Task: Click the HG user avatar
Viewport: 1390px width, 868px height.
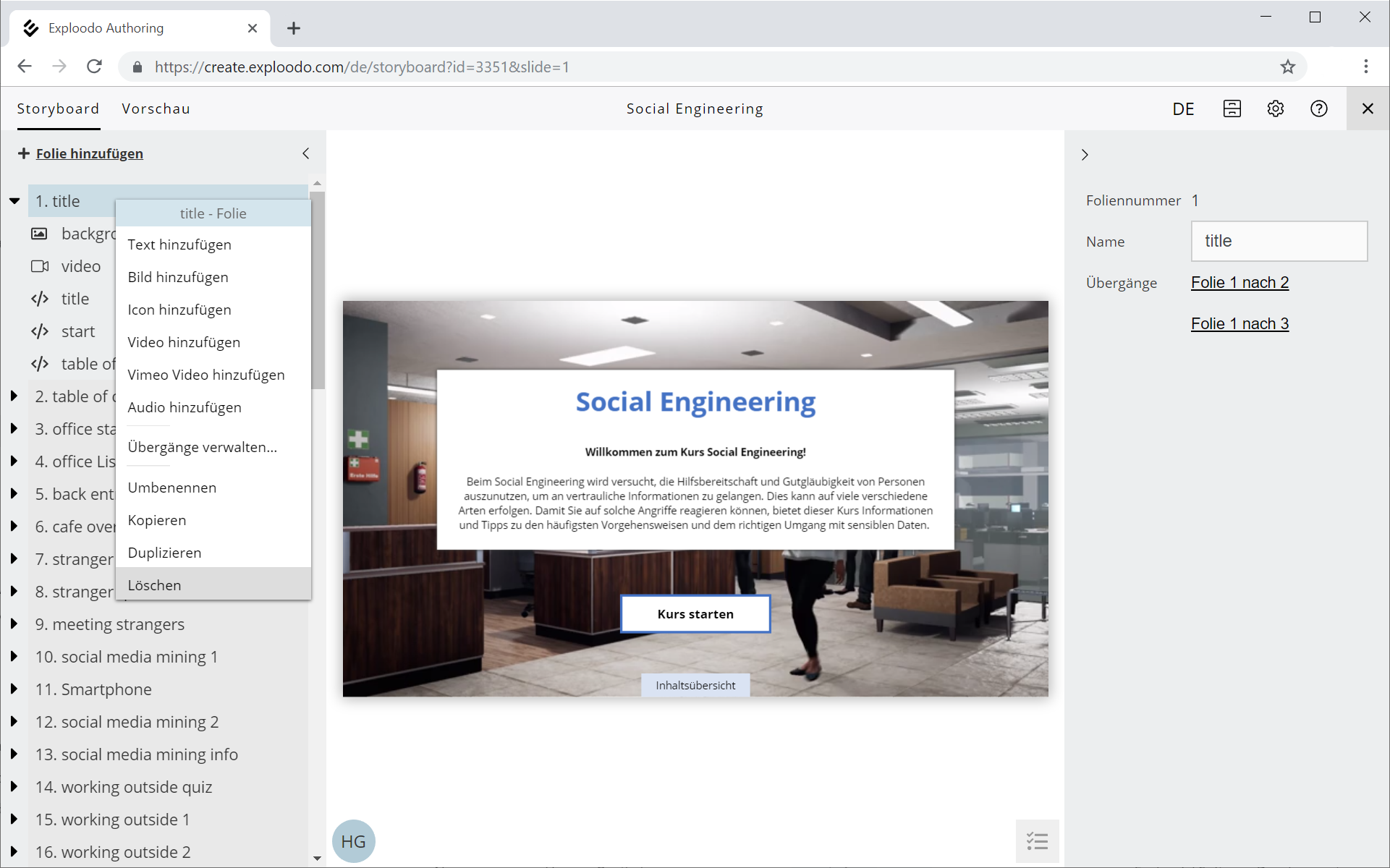Action: 353,841
